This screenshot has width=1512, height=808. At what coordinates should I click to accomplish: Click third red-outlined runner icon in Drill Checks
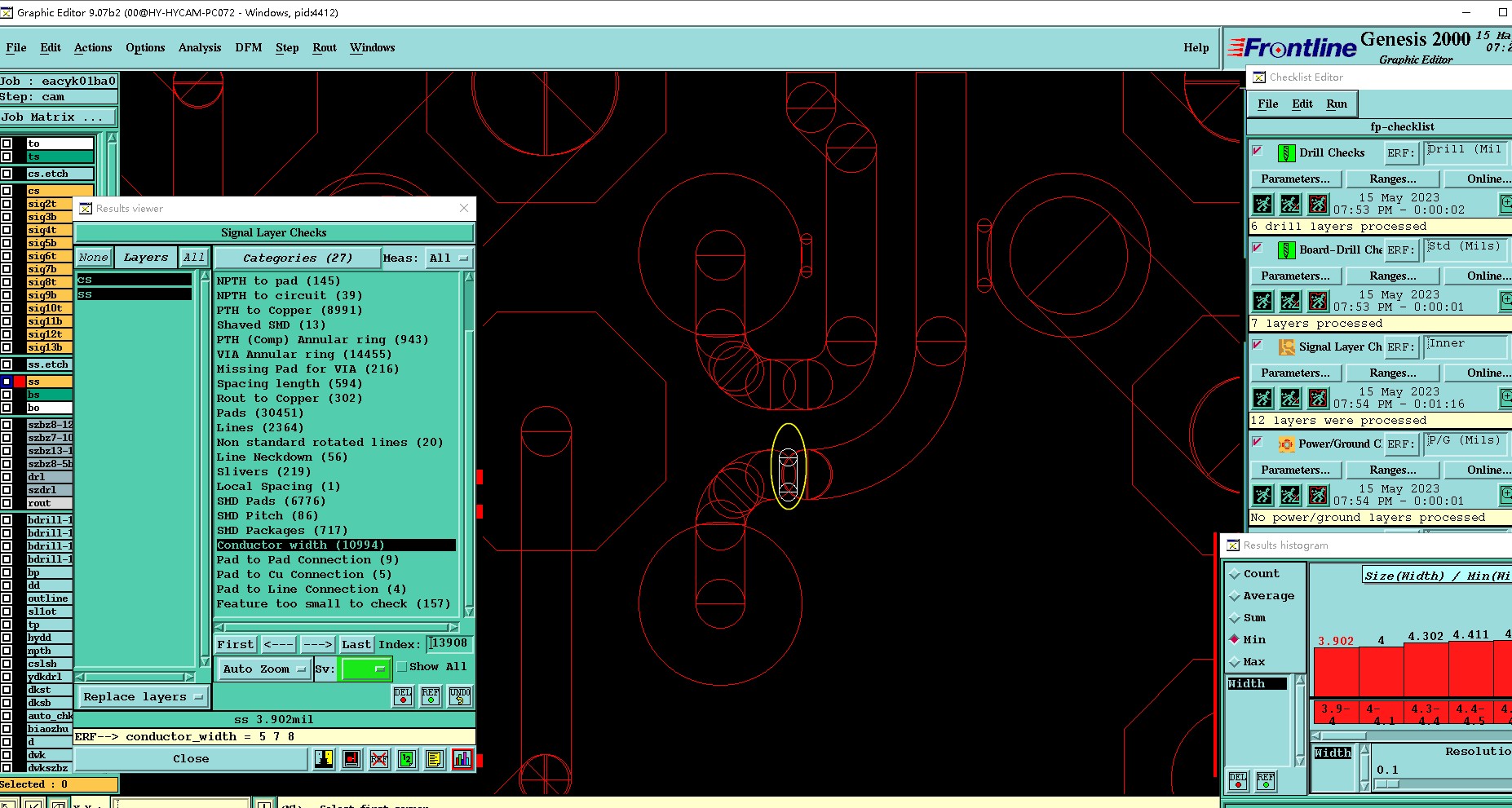tap(1318, 204)
